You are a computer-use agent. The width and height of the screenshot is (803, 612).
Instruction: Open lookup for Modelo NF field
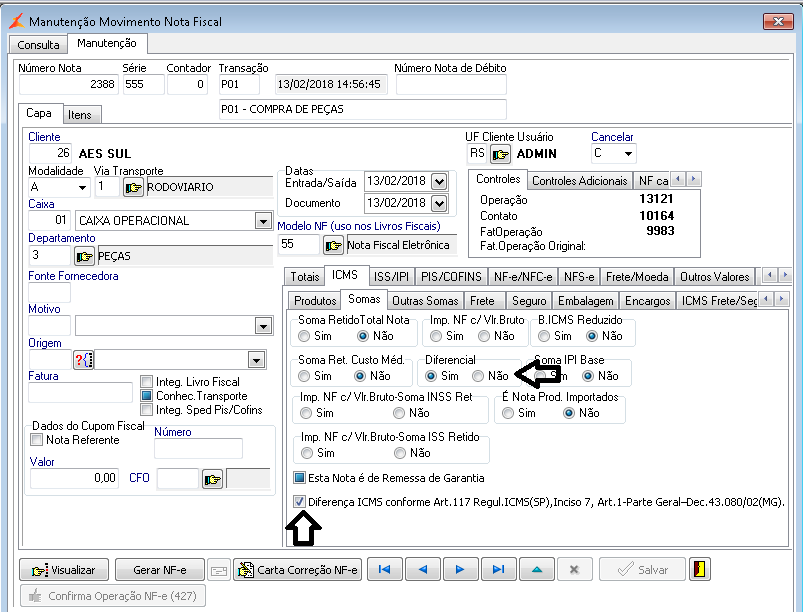(333, 245)
